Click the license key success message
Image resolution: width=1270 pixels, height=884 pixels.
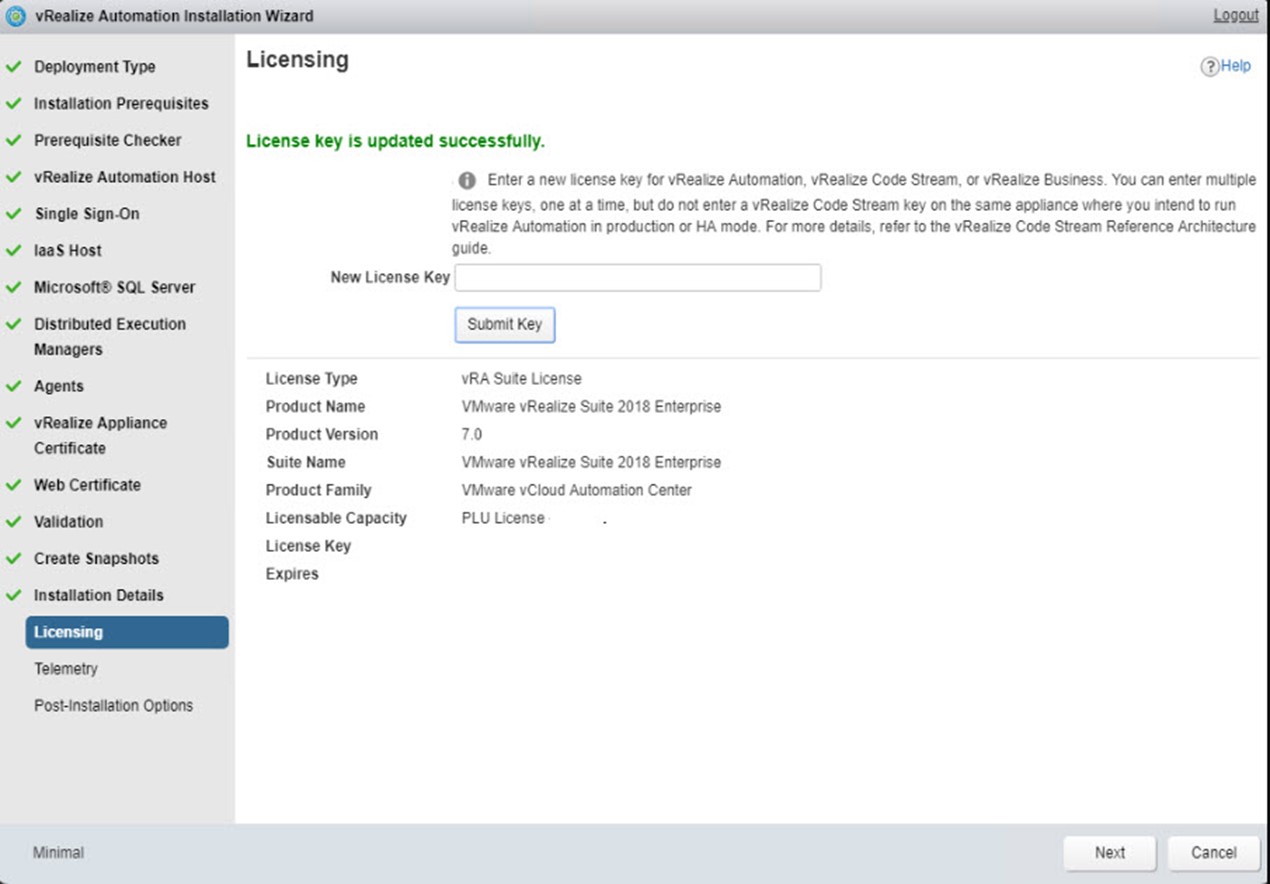395,141
